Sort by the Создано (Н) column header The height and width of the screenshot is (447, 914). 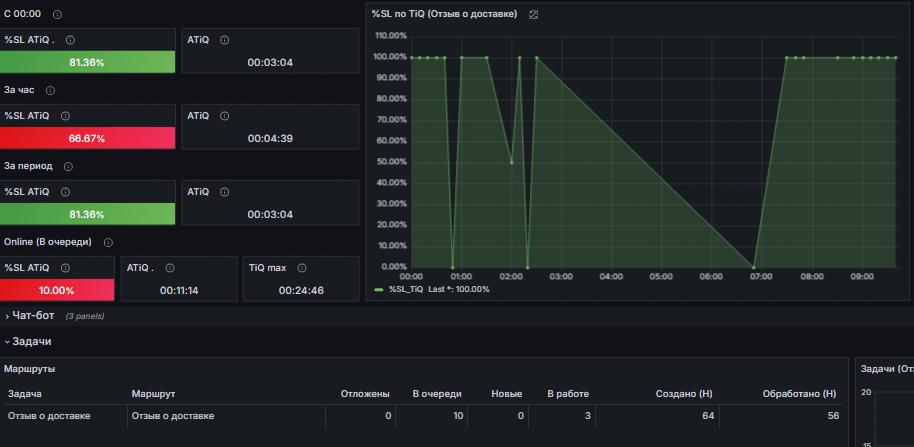[684, 394]
